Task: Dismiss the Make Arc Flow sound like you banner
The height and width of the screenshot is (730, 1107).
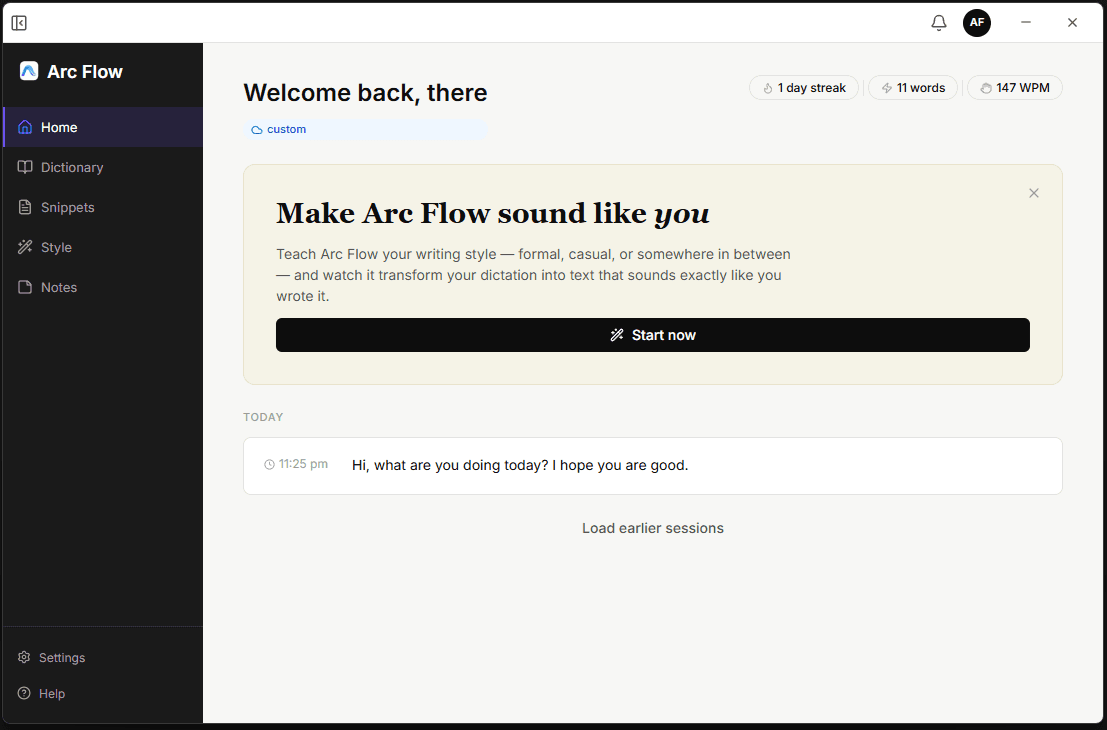Action: (1034, 193)
